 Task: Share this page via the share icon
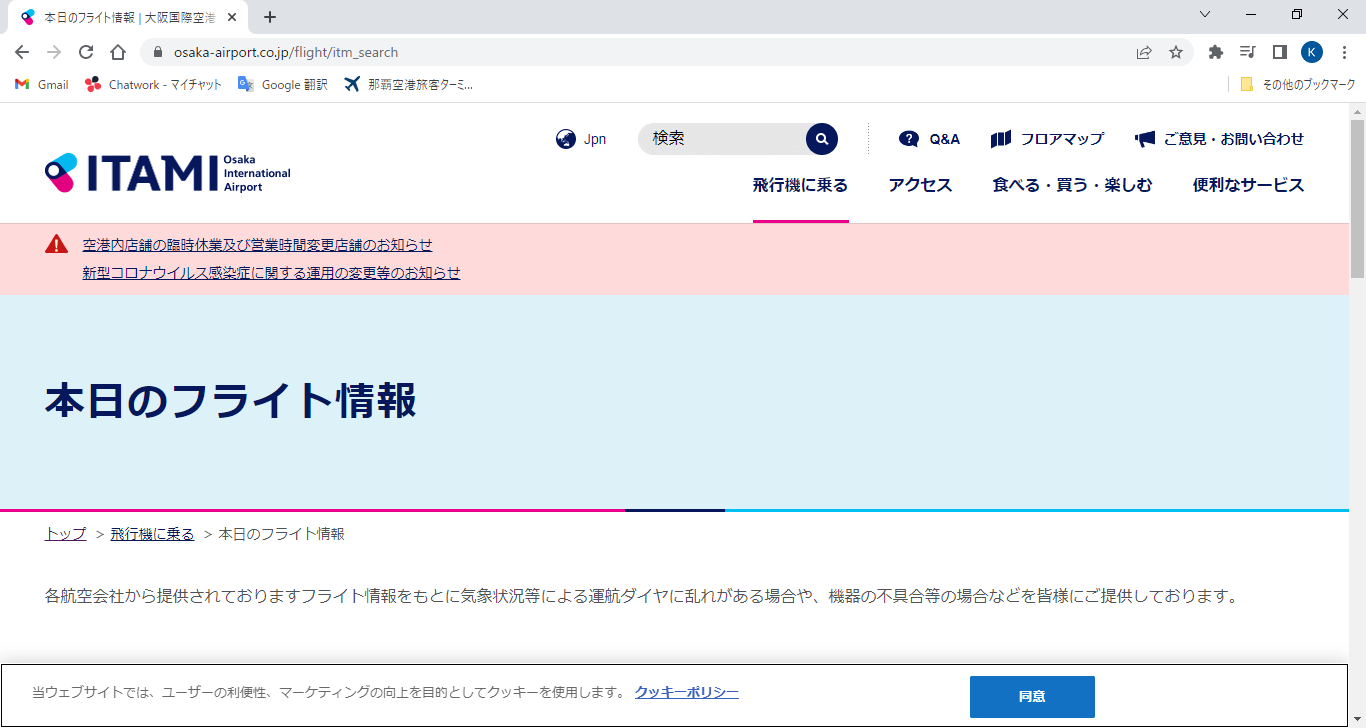(x=1144, y=52)
